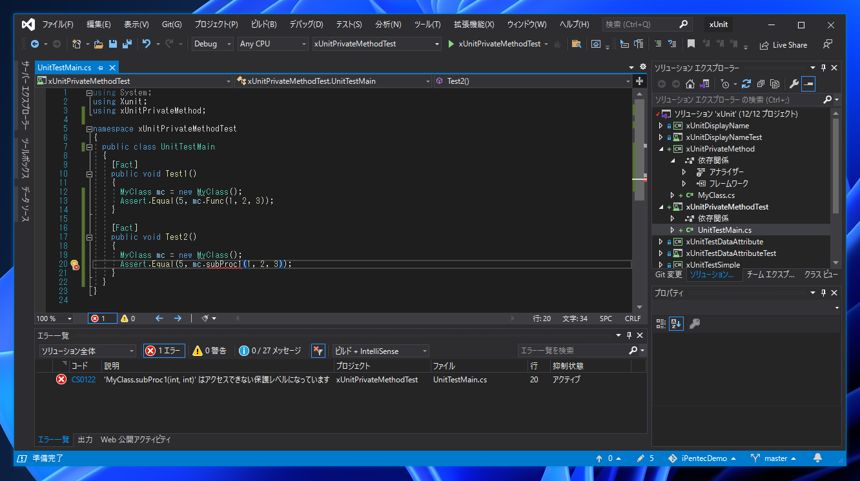
Task: Open the Any CPU platform dropdown
Action: (272, 44)
